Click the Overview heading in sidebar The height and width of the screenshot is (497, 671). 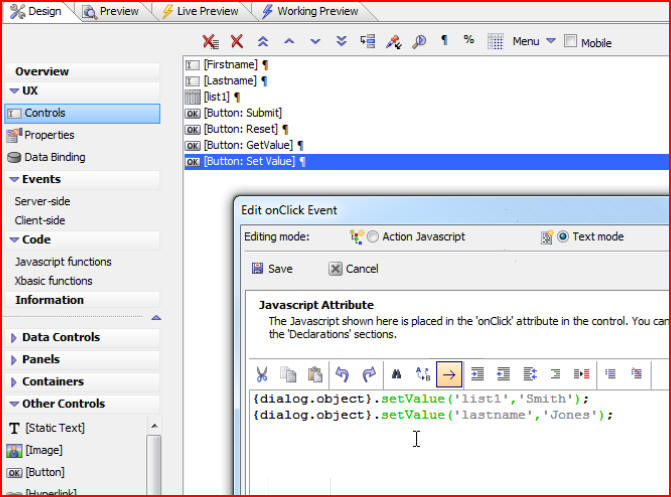coord(42,71)
